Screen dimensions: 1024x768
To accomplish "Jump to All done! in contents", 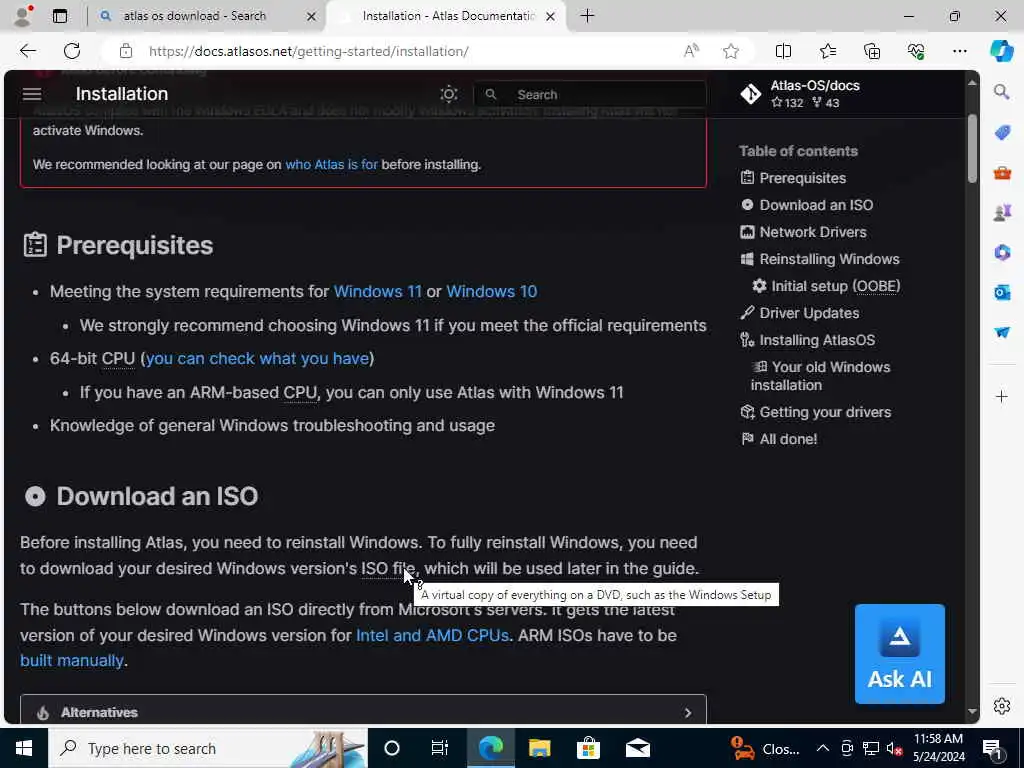I will pos(778,440).
